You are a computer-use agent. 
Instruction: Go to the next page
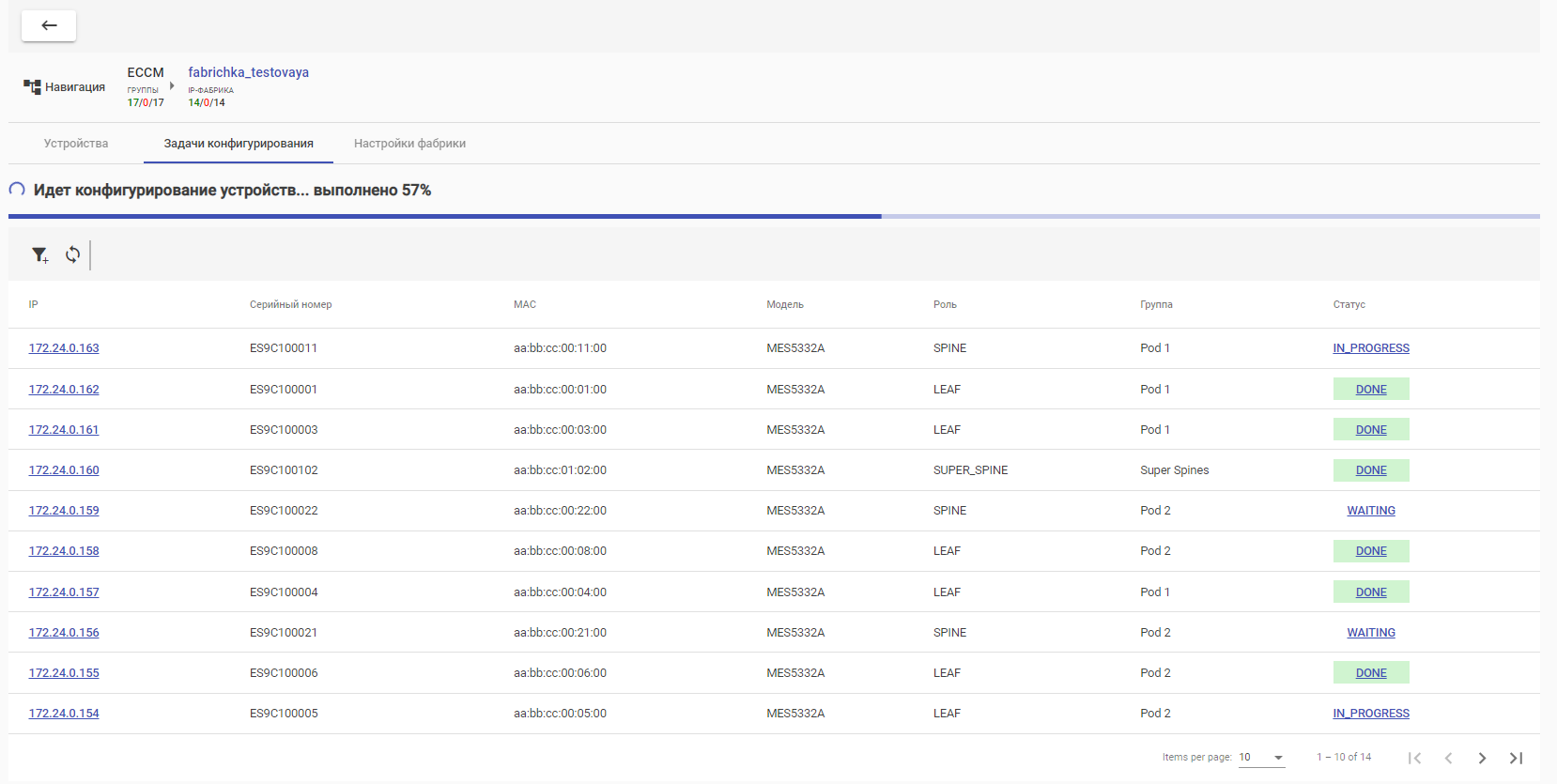pyautogui.click(x=1482, y=758)
